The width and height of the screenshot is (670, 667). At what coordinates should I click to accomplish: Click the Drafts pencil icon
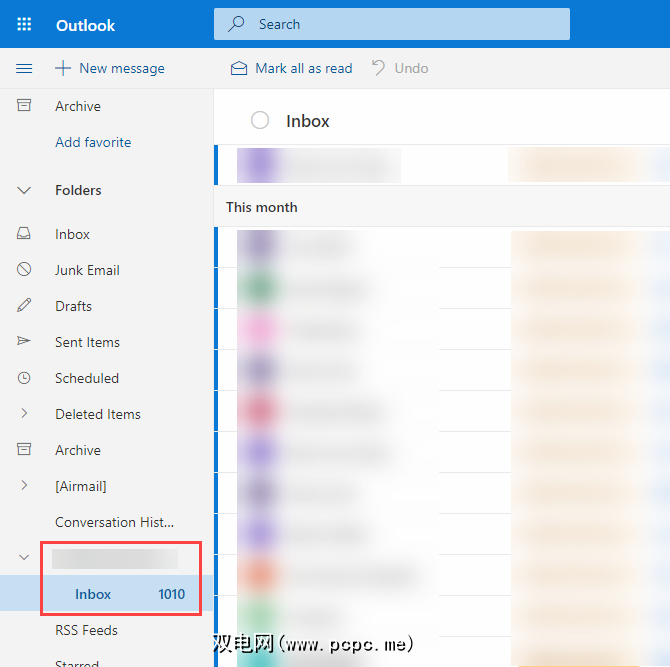[24, 305]
